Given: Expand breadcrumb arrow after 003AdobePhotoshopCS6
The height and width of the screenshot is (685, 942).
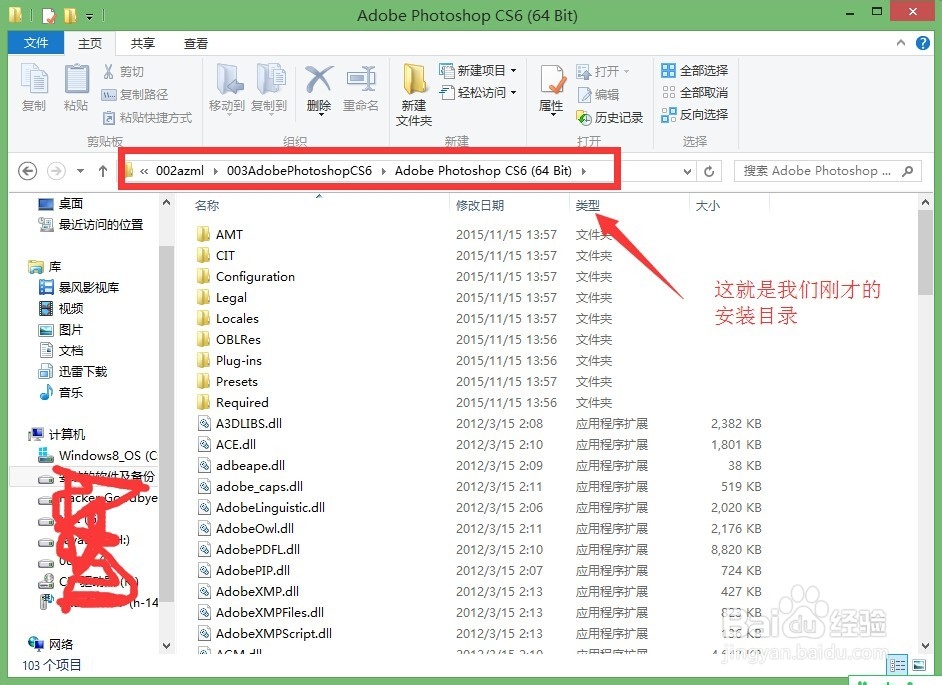Looking at the screenshot, I should point(383,171).
